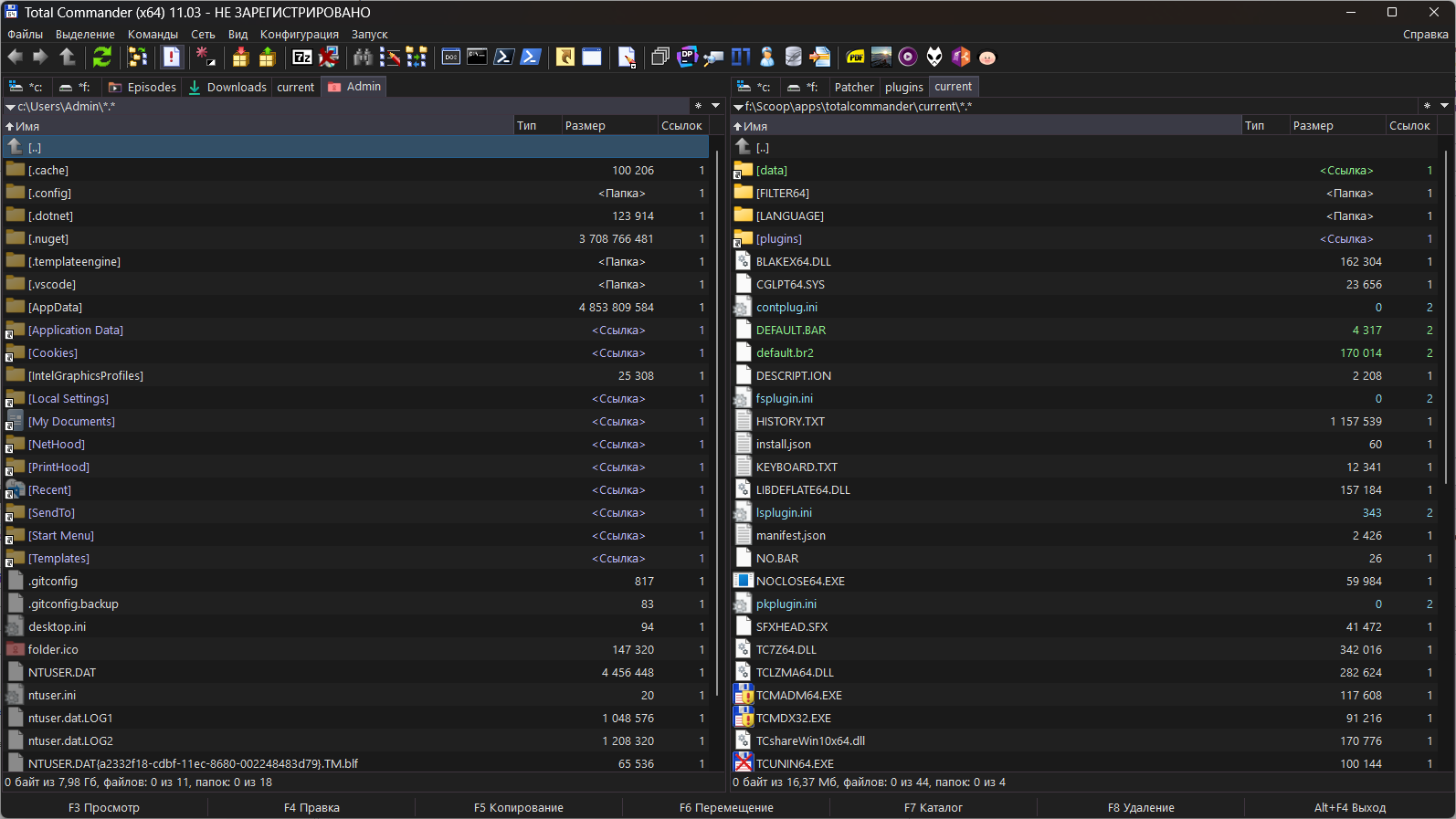This screenshot has height=819, width=1456.
Task: Launch the JetBrains dotPeek DP icon
Action: point(688,57)
